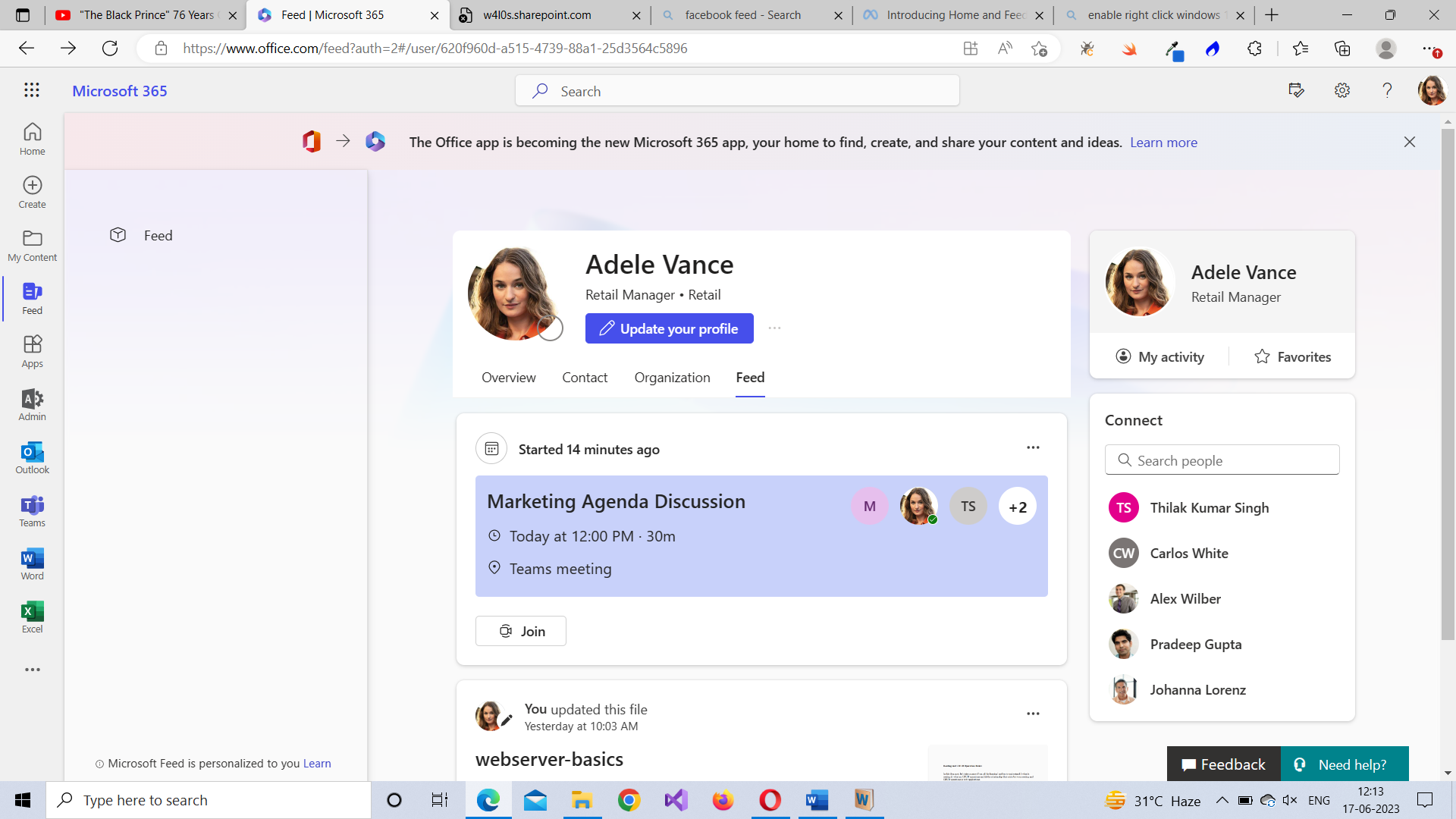Follow the Learn link about personalized Feed

pyautogui.click(x=317, y=764)
